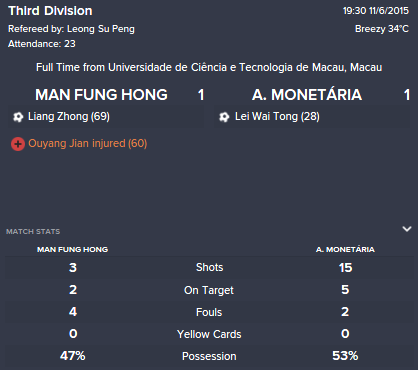The width and height of the screenshot is (418, 370).
Task: Open referee Leong Su Peng's profile
Action: [101, 29]
